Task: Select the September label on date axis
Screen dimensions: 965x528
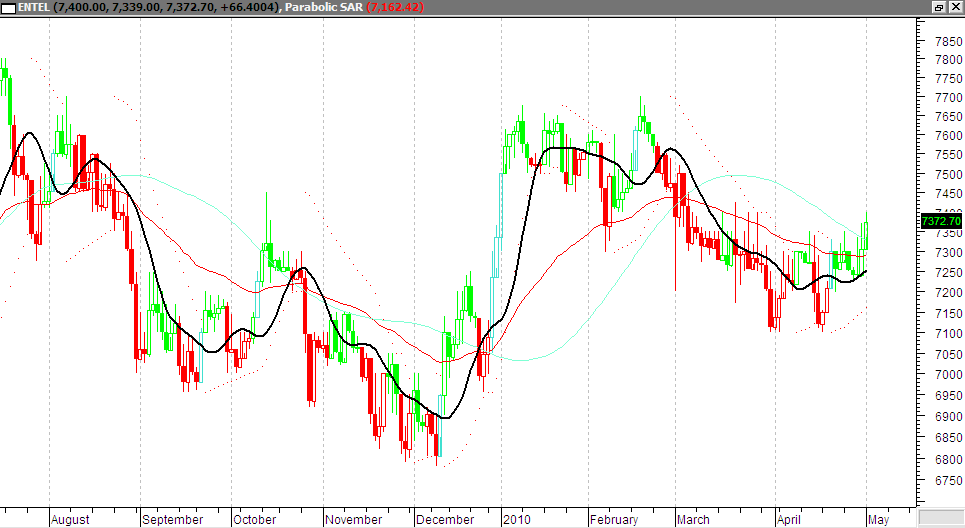Action: pos(173,520)
